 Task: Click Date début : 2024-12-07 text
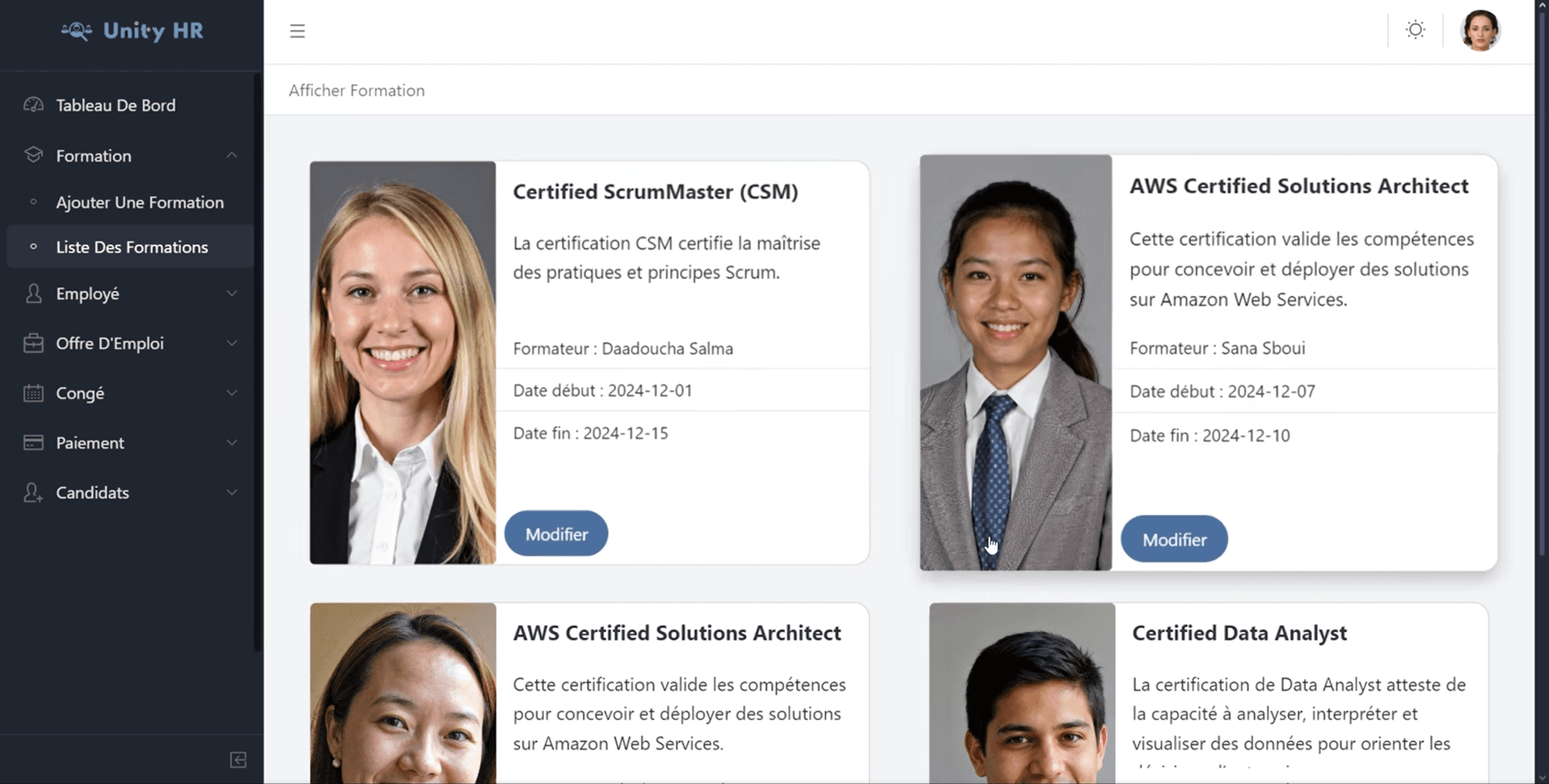[x=1222, y=391]
